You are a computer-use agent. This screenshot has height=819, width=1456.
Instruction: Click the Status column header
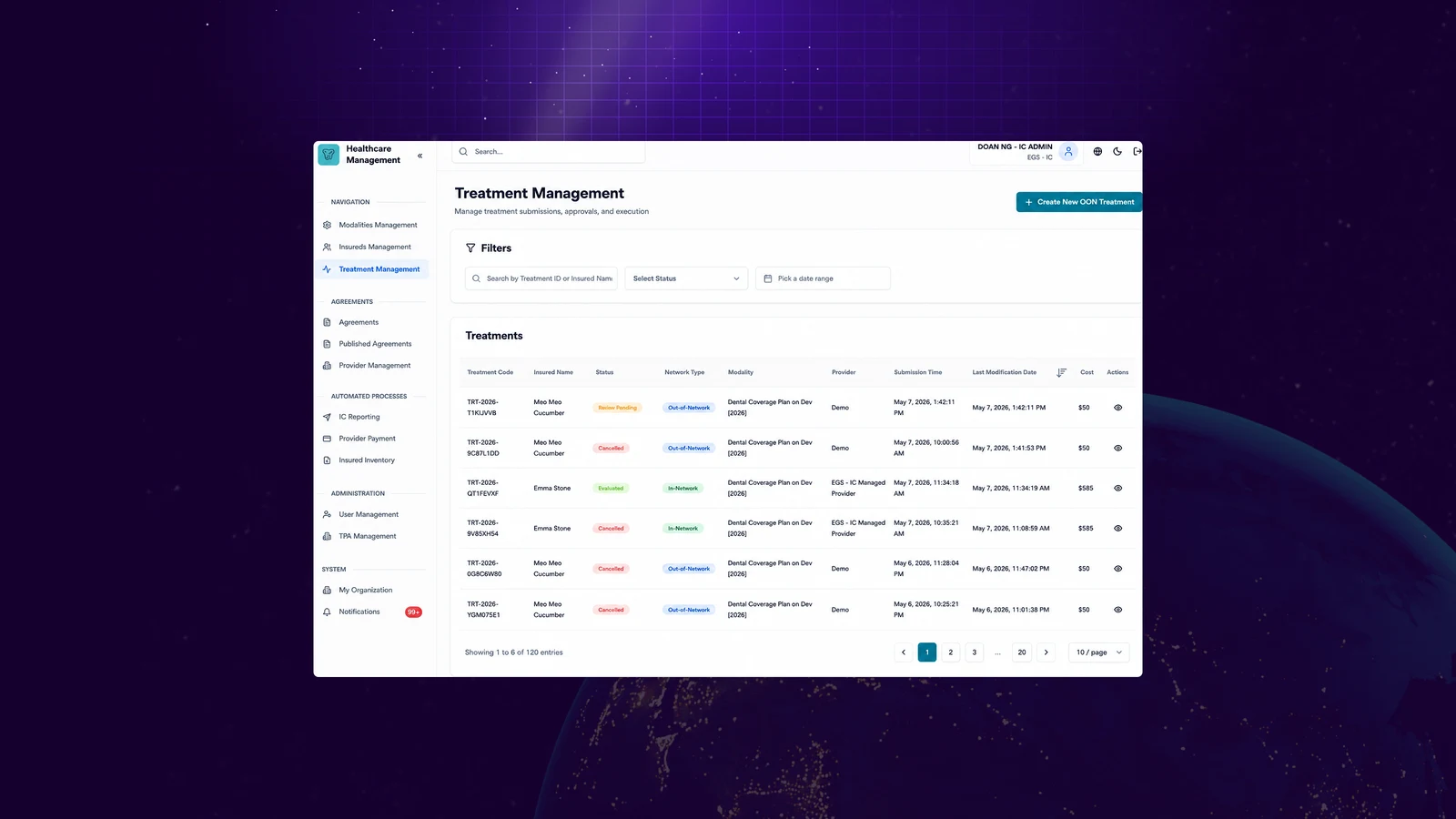click(604, 372)
